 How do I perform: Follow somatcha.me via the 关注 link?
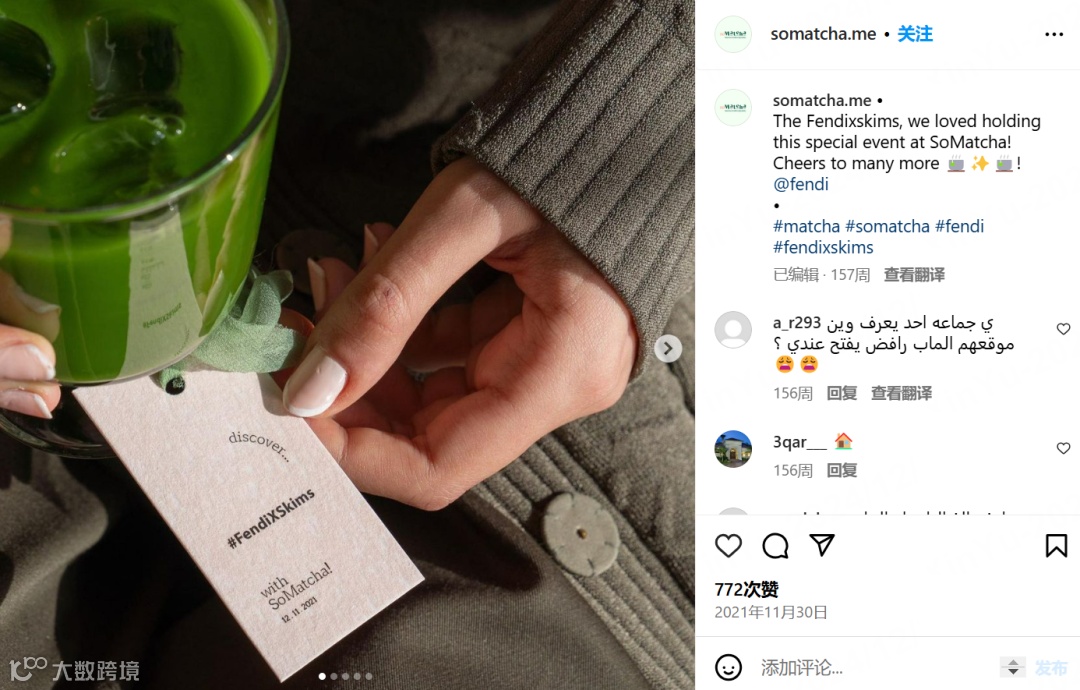pyautogui.click(x=915, y=34)
